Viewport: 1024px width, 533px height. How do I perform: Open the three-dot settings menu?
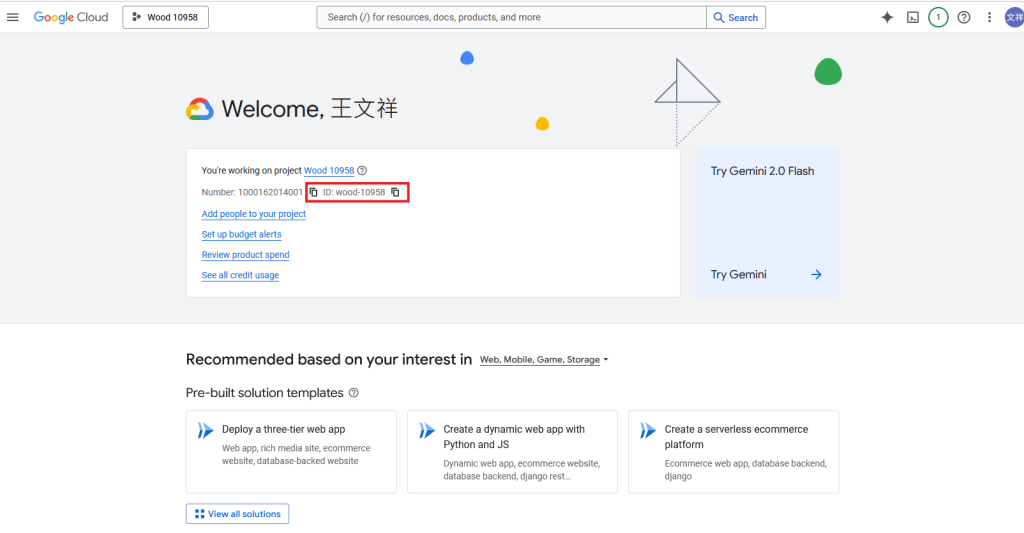(989, 18)
